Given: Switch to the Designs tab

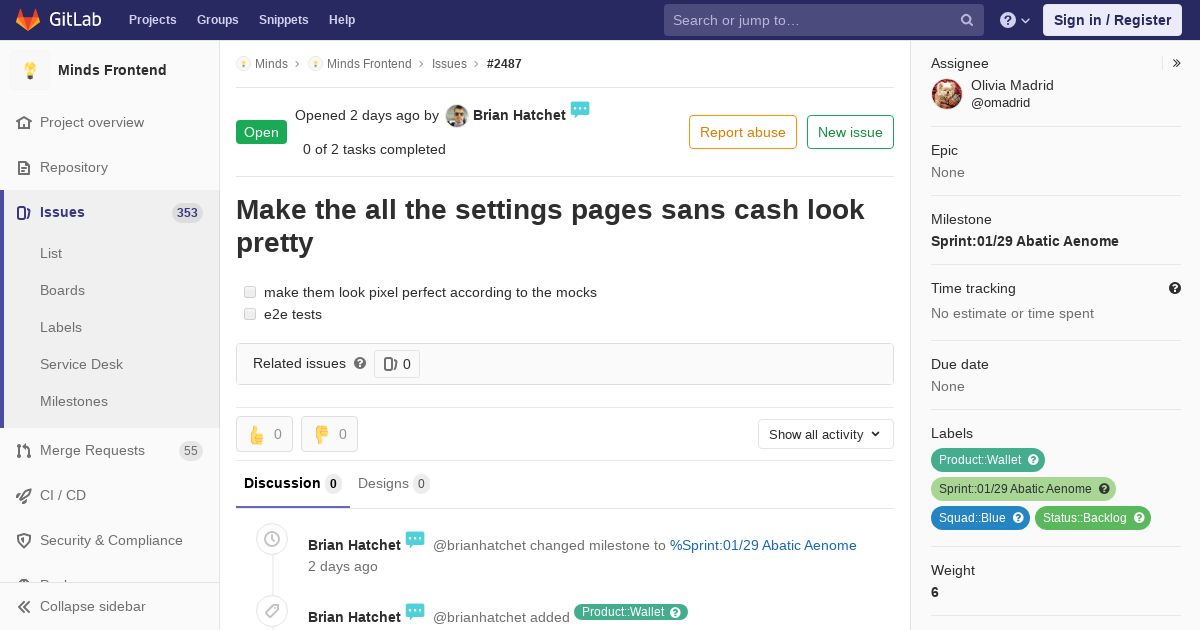Looking at the screenshot, I should 393,484.
